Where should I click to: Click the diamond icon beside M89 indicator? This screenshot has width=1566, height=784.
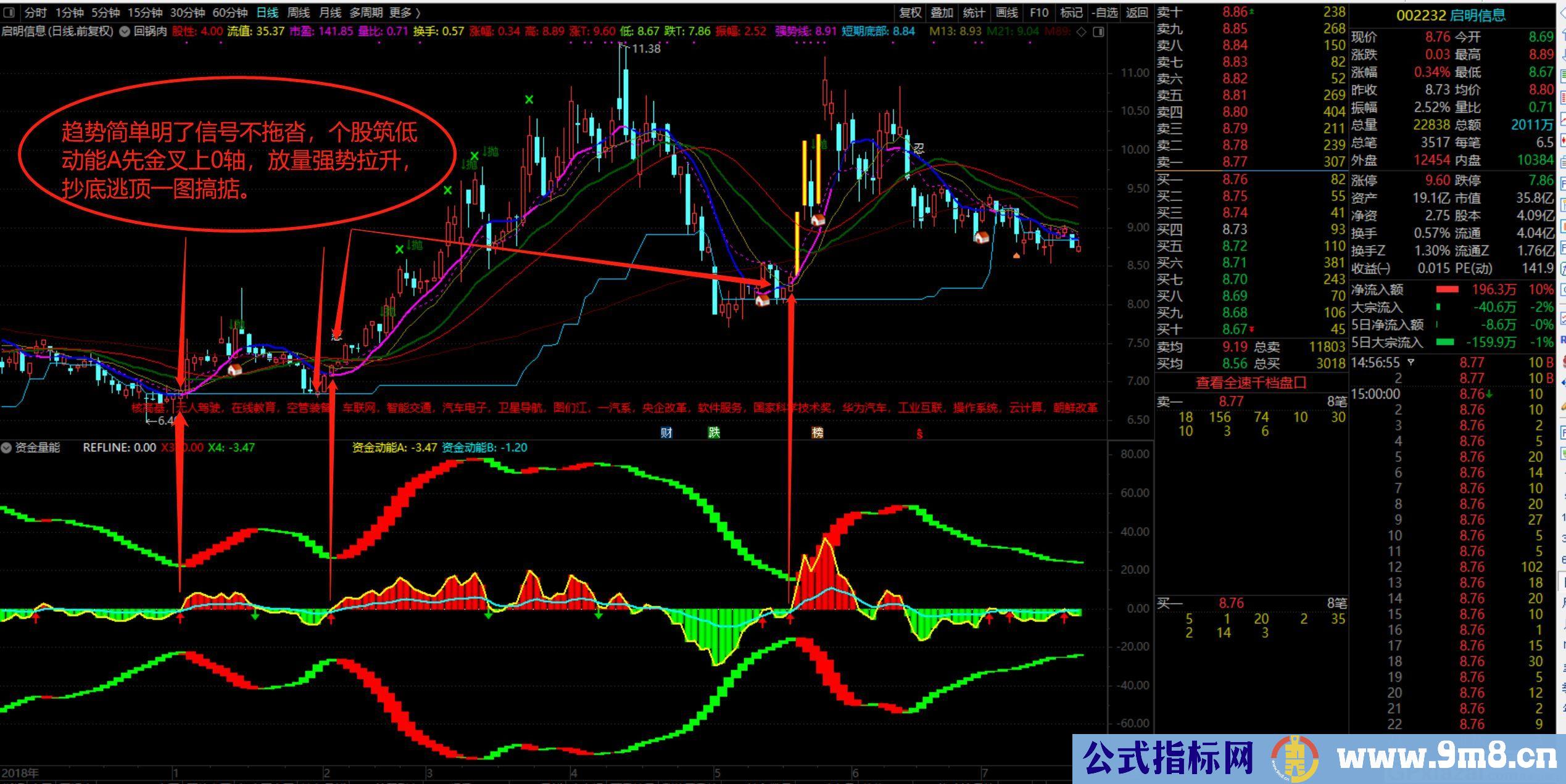pyautogui.click(x=1081, y=32)
